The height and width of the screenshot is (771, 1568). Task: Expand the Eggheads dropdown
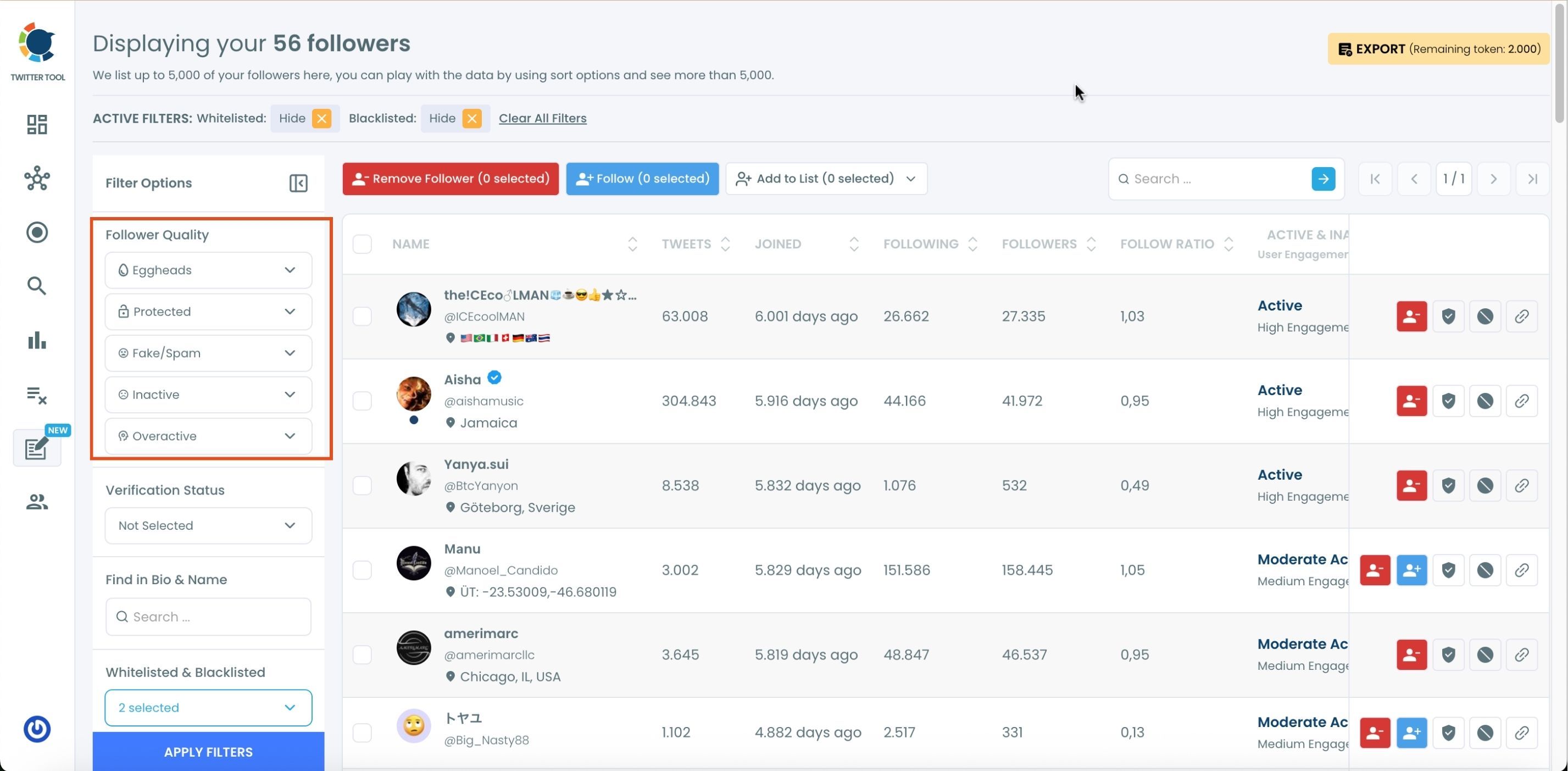(x=208, y=270)
